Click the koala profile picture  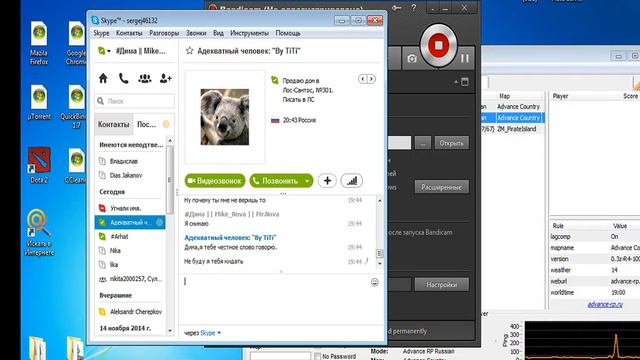224,117
